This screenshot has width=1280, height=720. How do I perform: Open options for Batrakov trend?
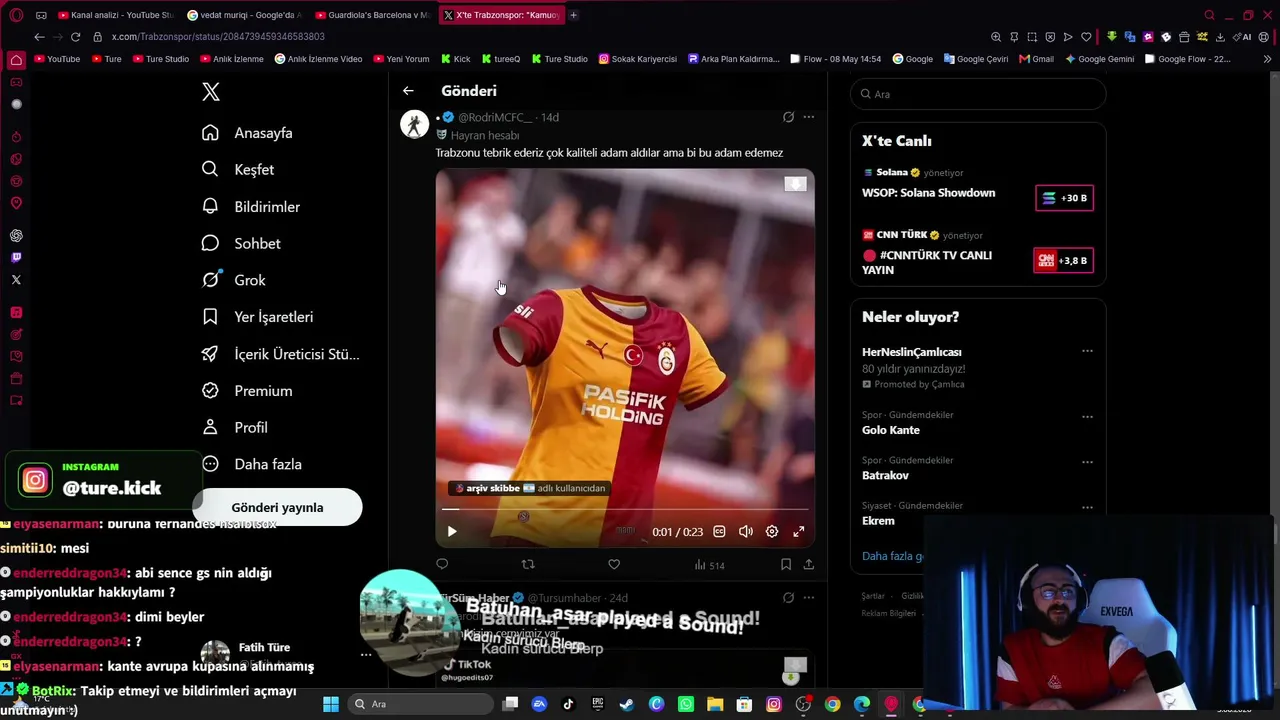coord(1087,462)
